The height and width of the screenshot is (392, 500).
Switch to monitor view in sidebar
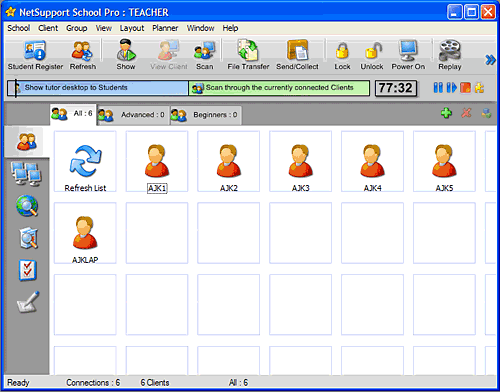[x=26, y=174]
